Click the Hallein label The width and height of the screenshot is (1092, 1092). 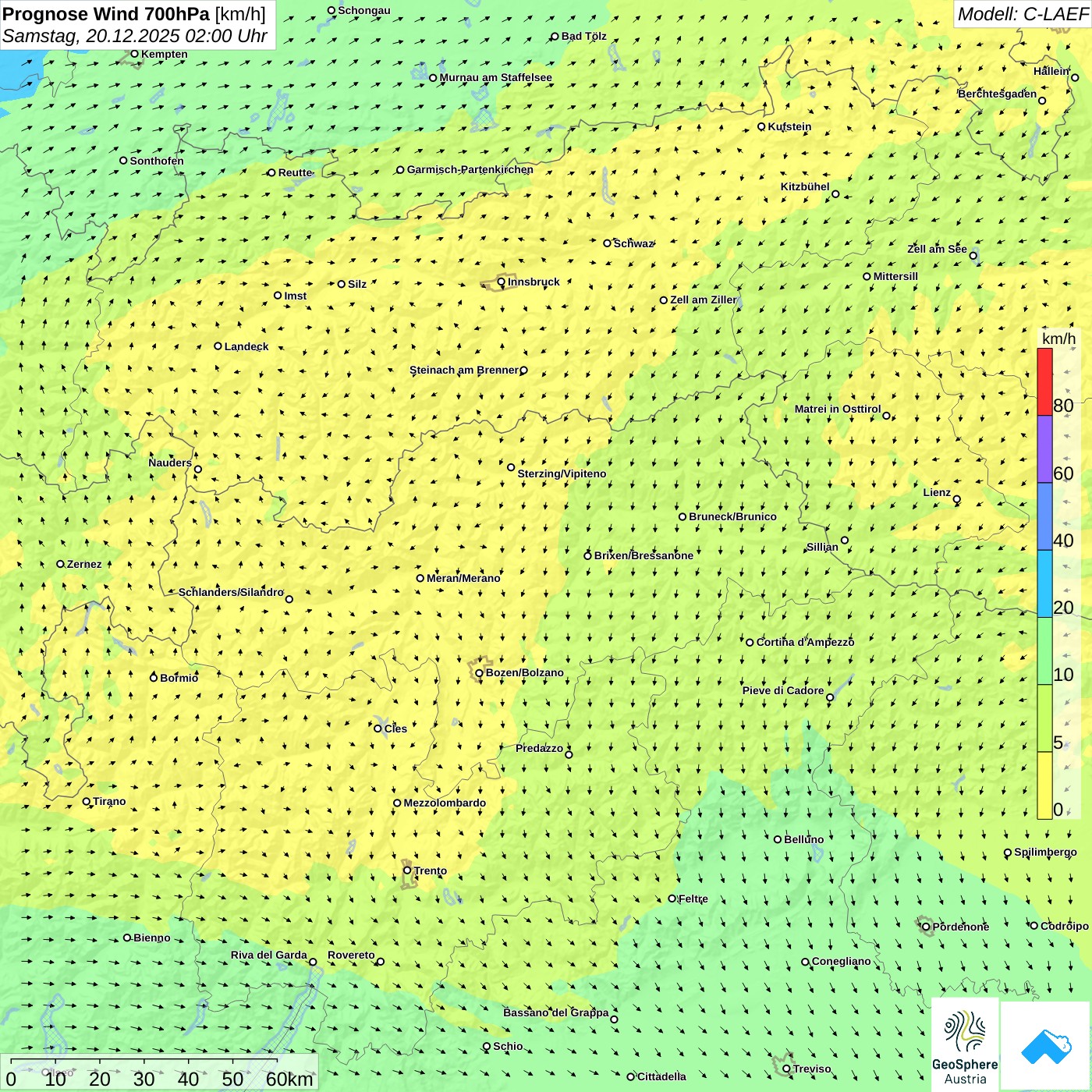(x=1051, y=71)
